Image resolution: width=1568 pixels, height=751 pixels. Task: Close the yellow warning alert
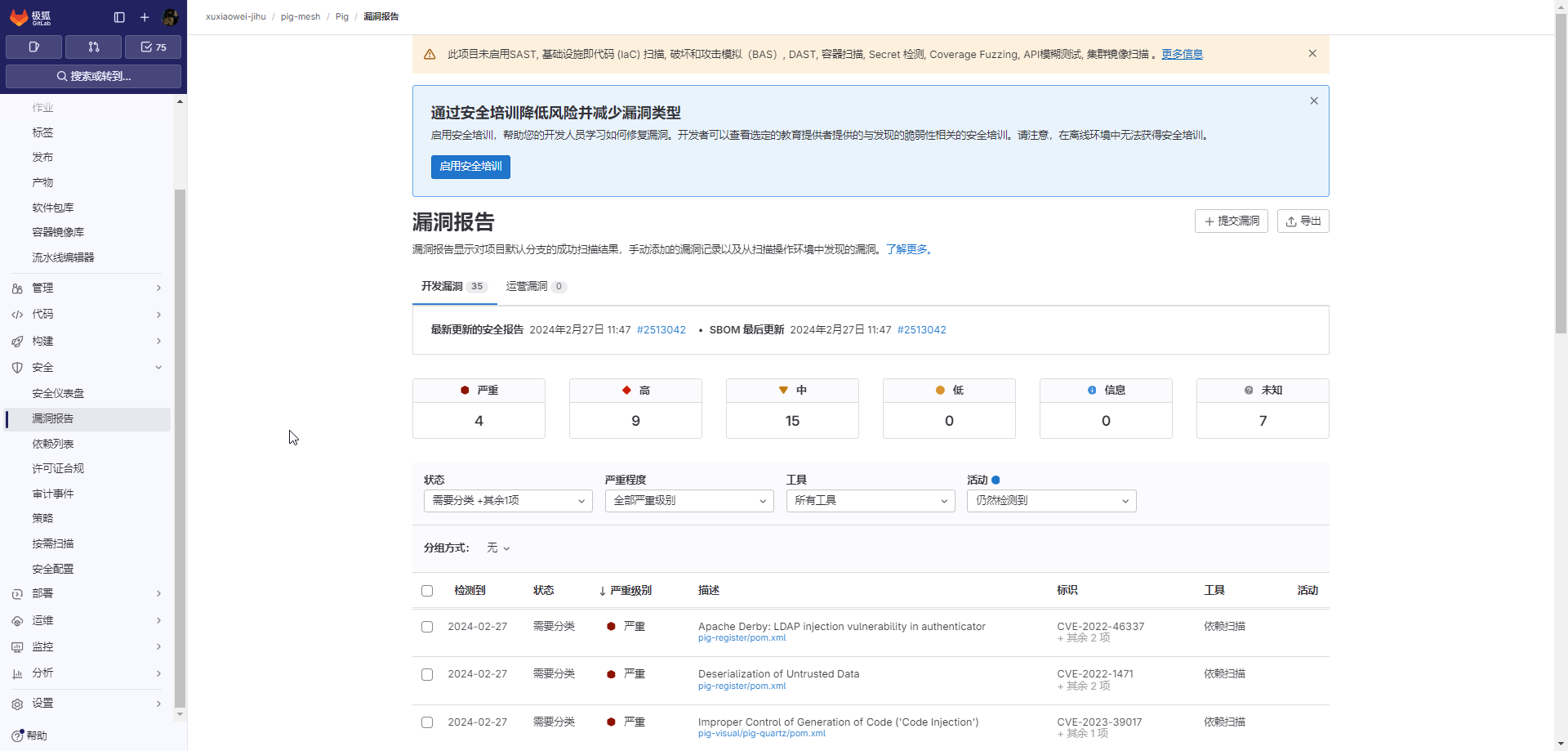[1312, 54]
